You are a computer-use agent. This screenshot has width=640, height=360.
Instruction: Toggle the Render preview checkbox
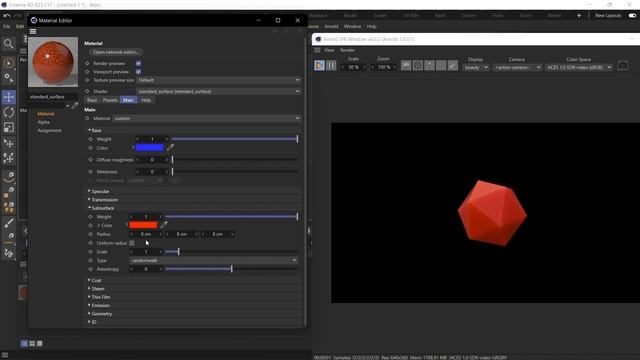138,63
